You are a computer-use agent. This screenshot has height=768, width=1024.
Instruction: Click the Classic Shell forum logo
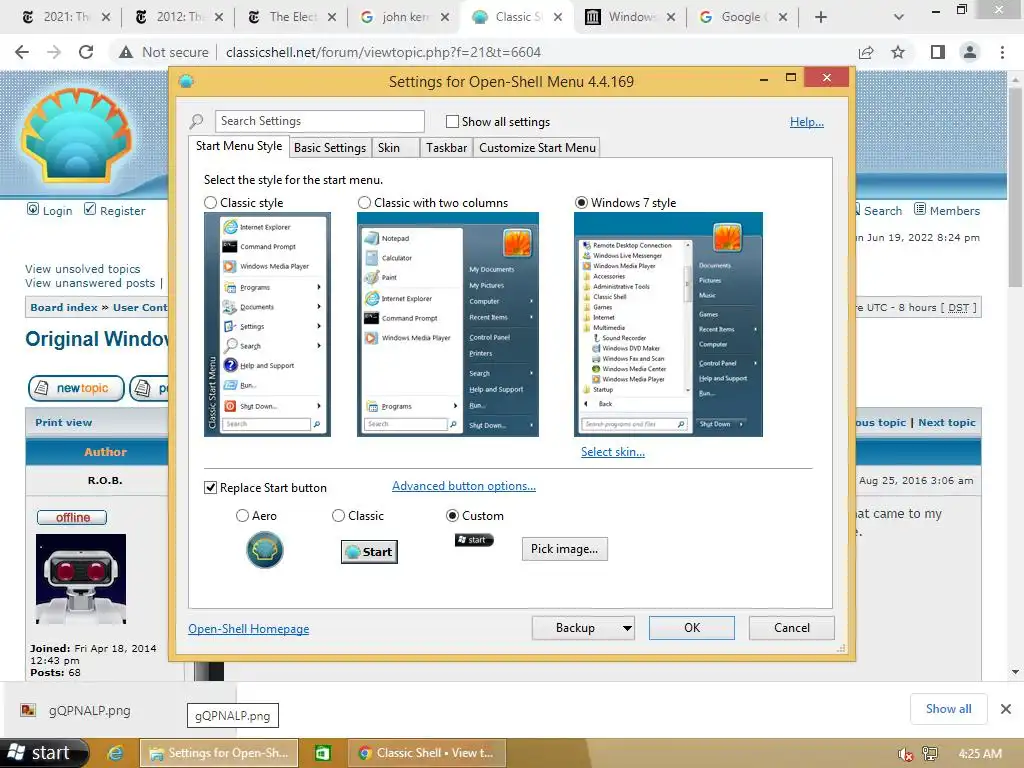77,135
